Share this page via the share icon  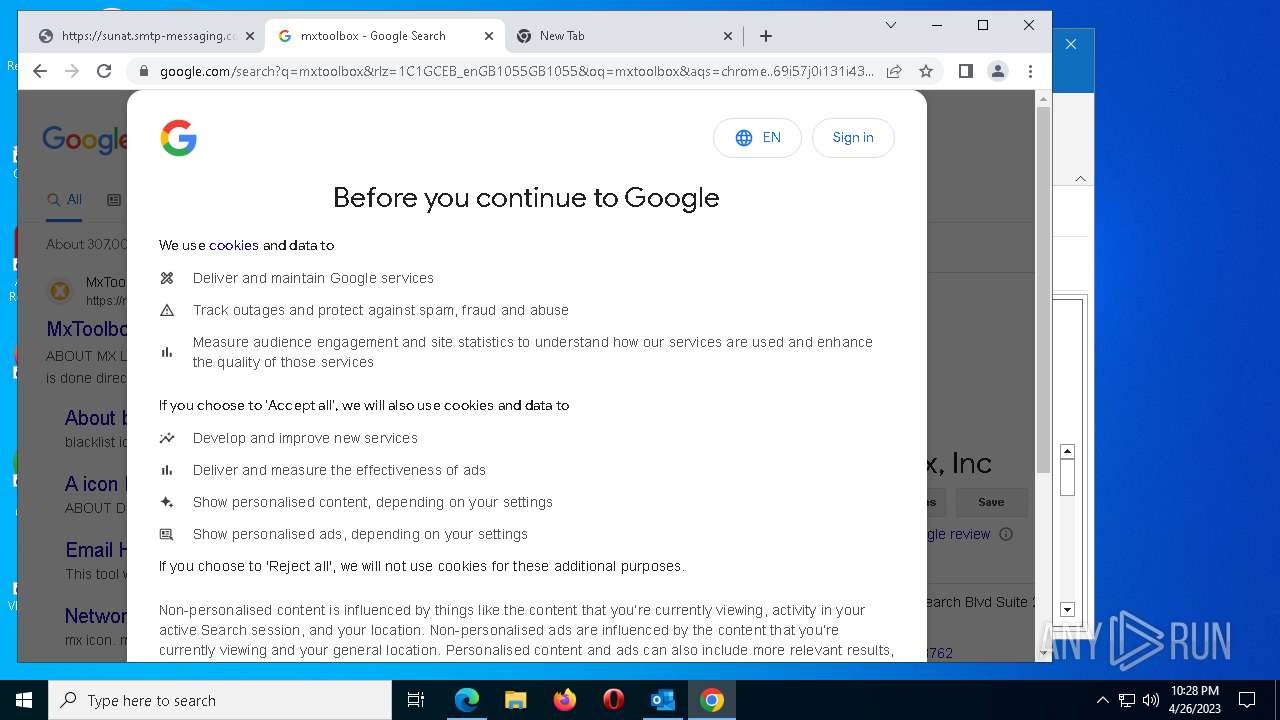click(x=894, y=71)
